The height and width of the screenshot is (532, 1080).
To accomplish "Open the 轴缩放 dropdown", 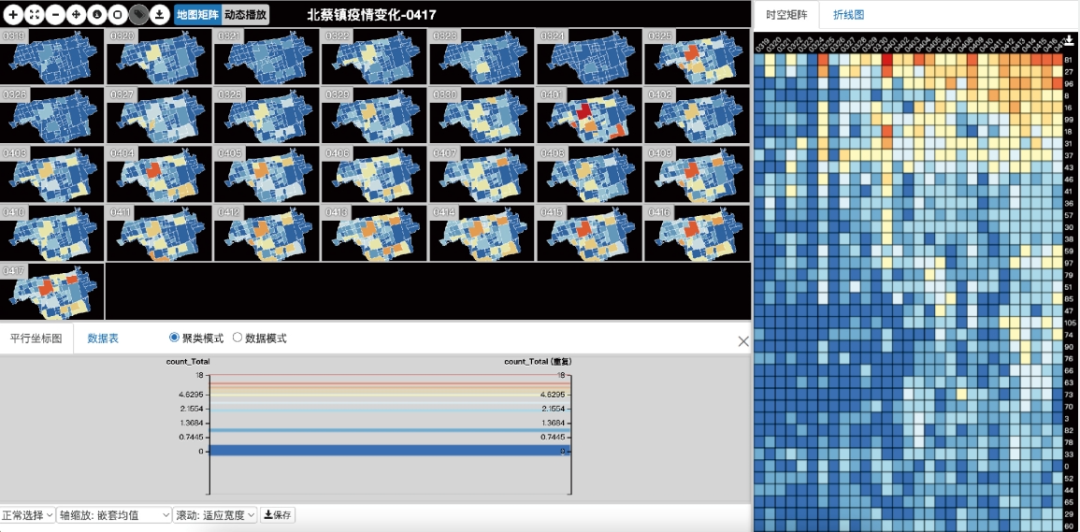I will [115, 515].
